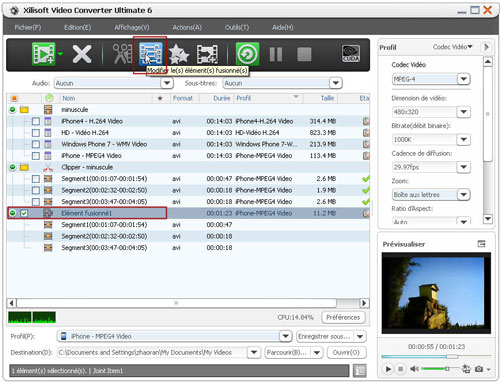Click the star column header icon

pos(160,98)
